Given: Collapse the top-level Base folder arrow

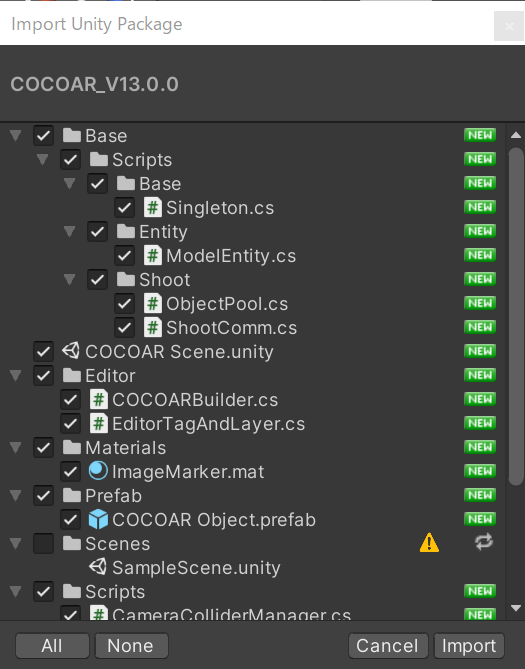Looking at the screenshot, I should (16, 136).
